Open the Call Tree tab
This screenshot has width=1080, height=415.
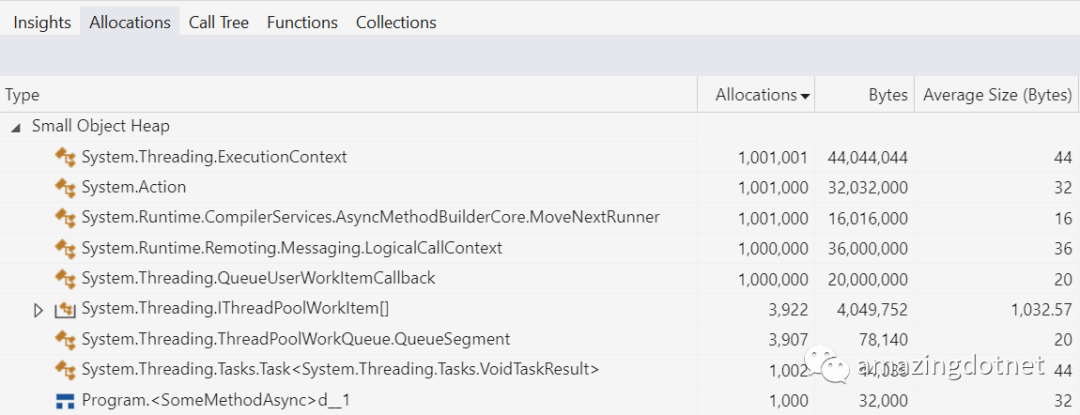pos(219,22)
